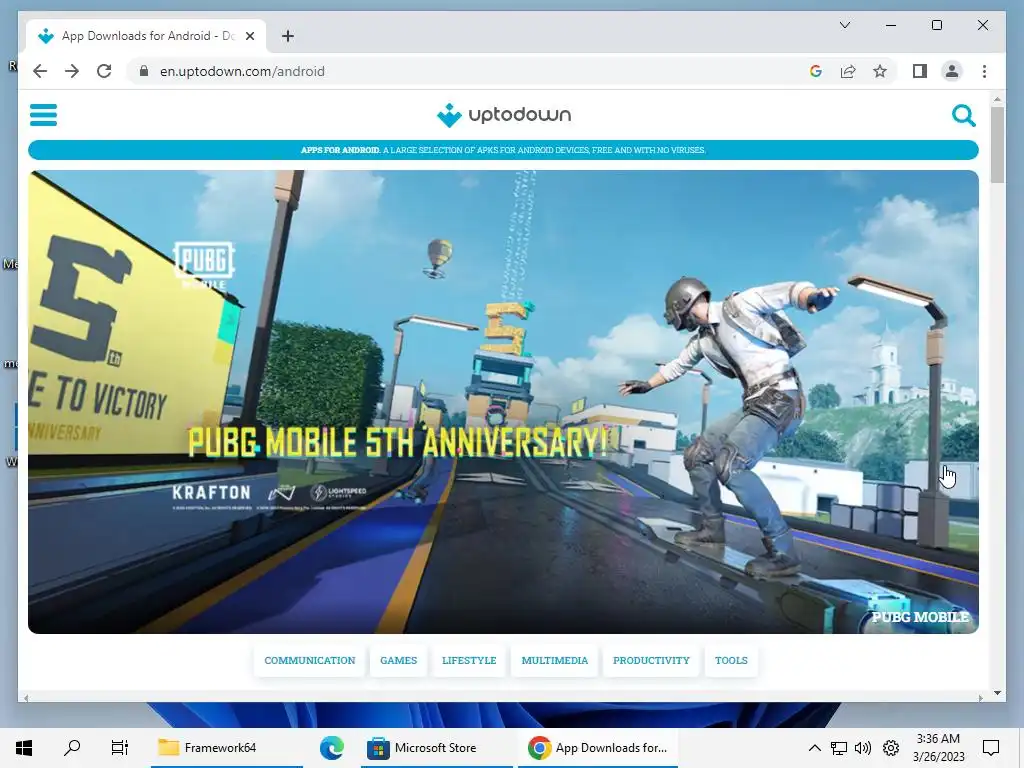Open the PUBG Mobile anniversary banner
The image size is (1024, 768).
(504, 402)
